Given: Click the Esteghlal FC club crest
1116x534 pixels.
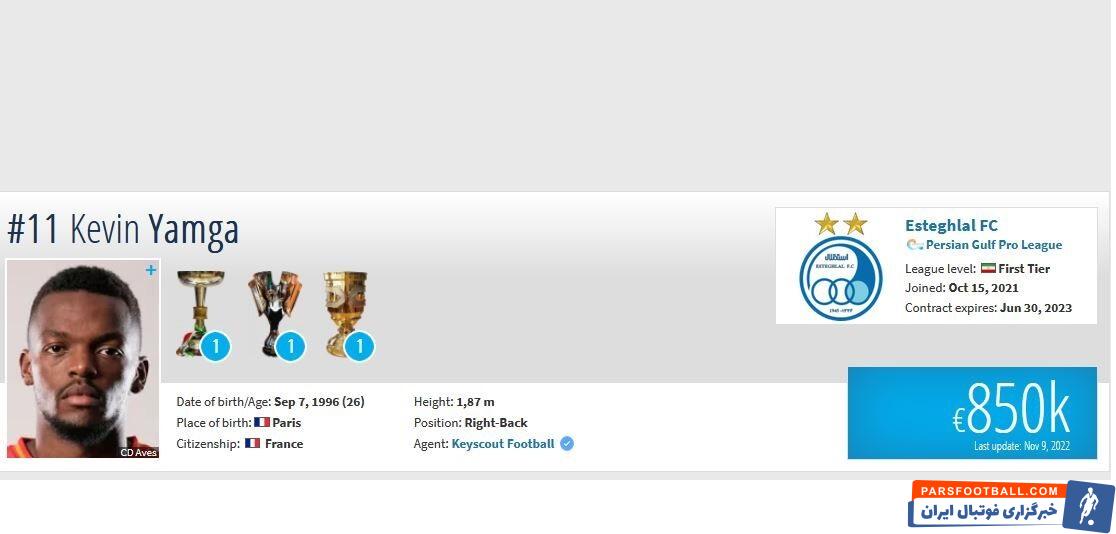Looking at the screenshot, I should 841,278.
